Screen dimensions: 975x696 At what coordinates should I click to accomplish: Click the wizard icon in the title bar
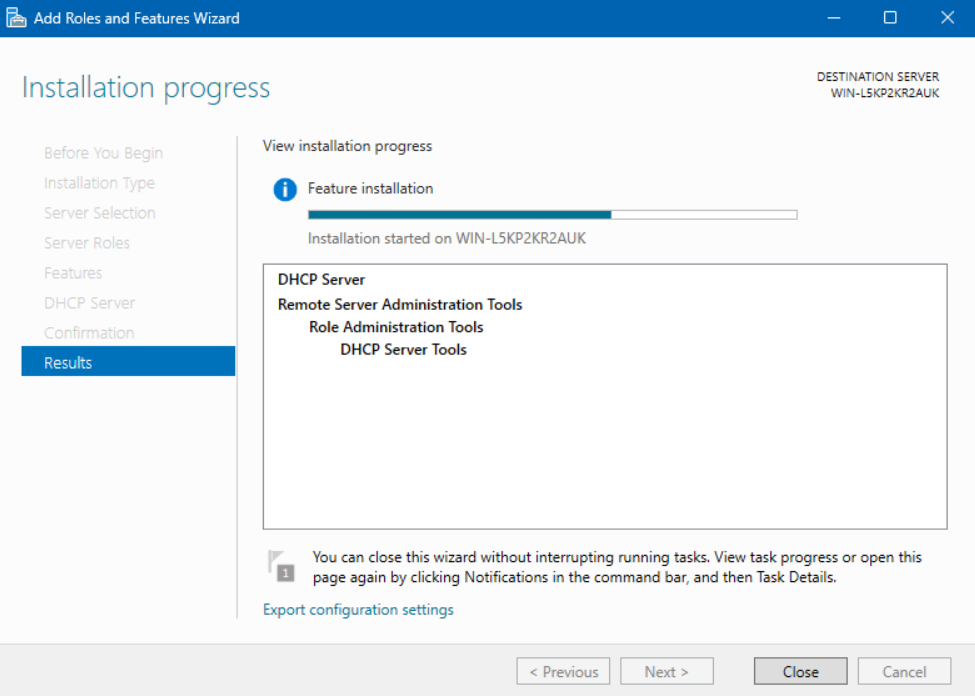16,18
